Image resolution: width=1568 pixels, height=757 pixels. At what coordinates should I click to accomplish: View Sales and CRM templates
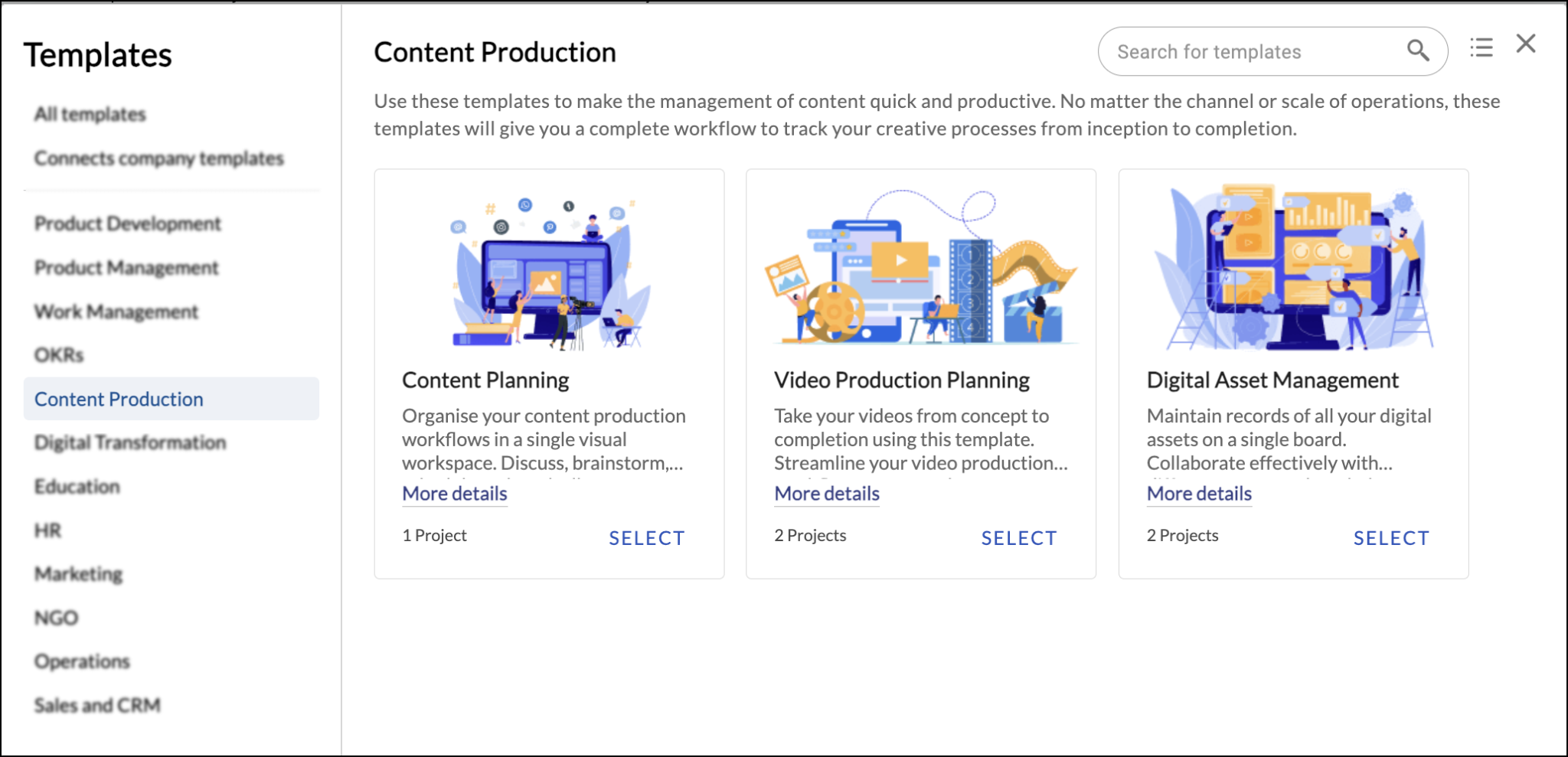(x=96, y=705)
